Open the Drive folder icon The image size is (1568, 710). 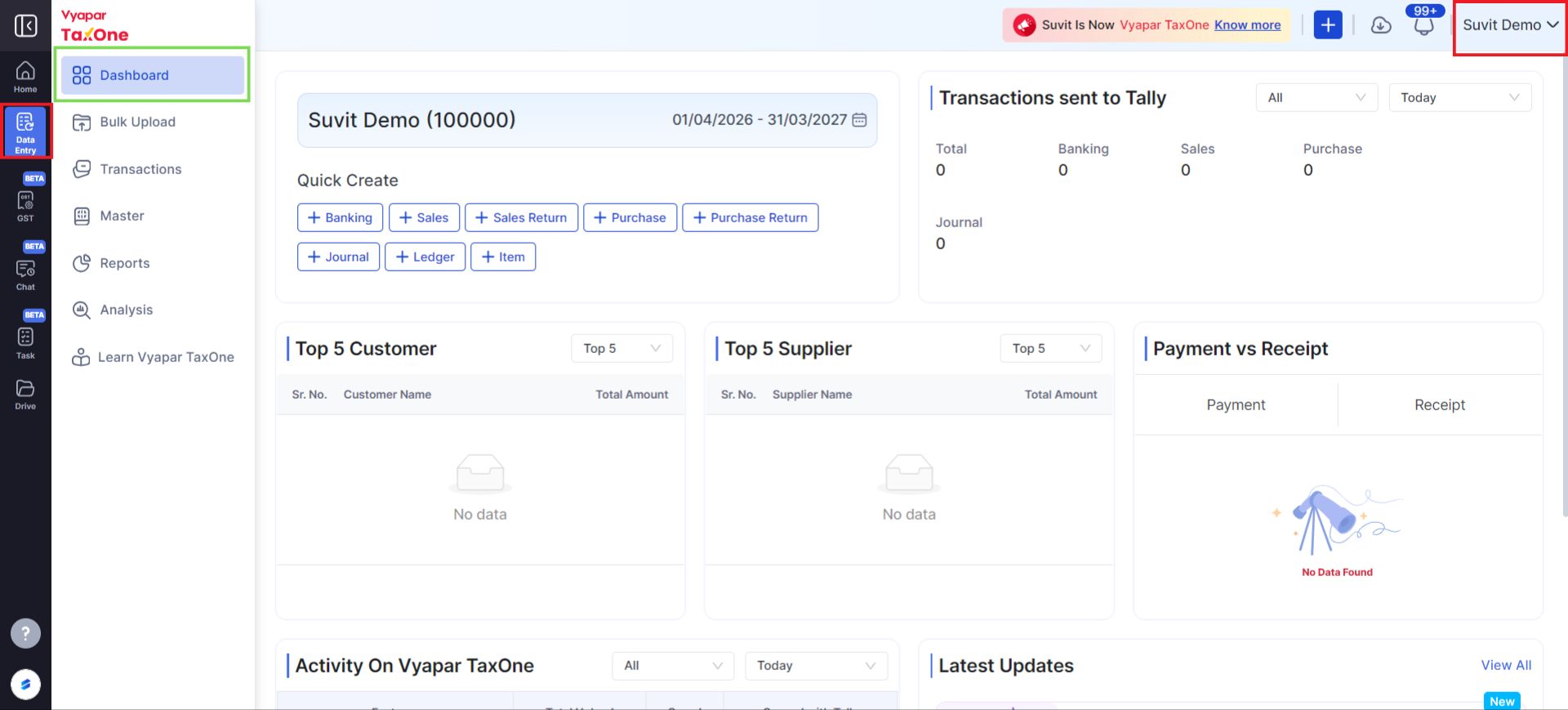click(25, 394)
